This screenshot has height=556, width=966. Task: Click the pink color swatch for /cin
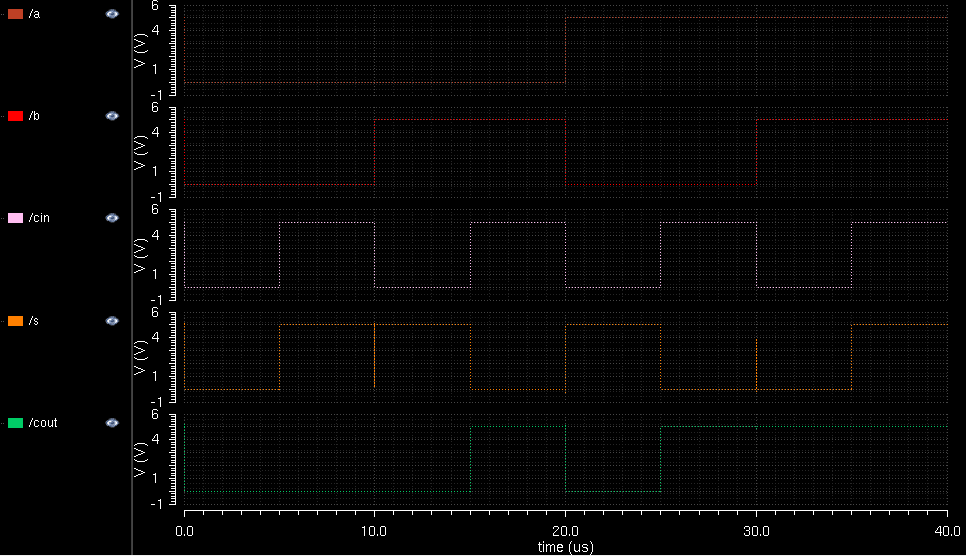[x=15, y=218]
